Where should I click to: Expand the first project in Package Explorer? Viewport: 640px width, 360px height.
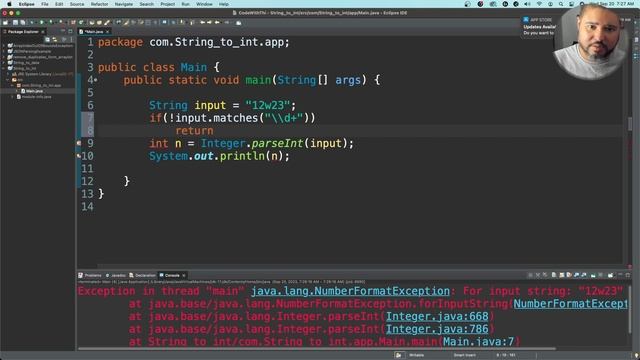point(4,46)
